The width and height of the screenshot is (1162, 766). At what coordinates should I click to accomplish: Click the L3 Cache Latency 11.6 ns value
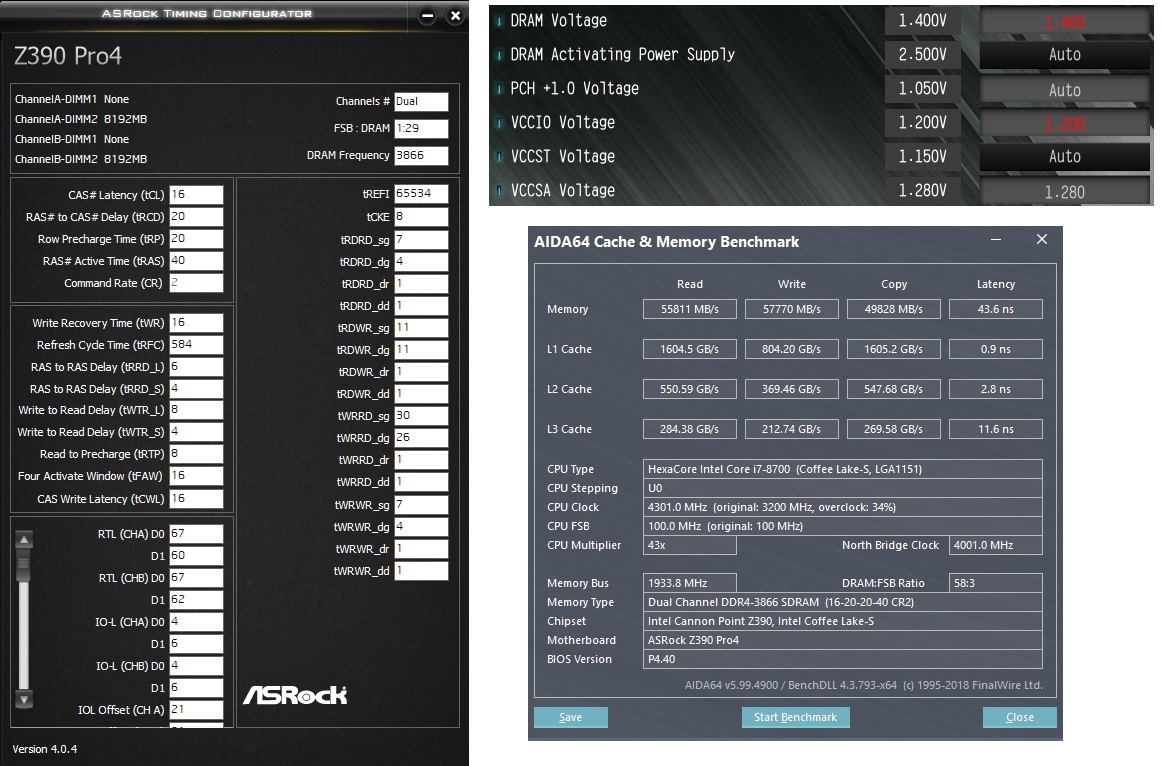point(996,429)
